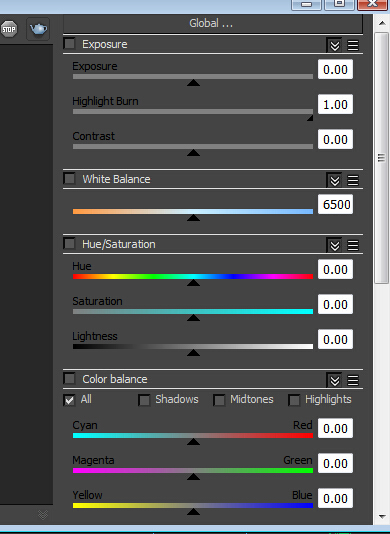Screen dimensions: 390x534
Task: Open the White Balance options menu icon
Action: click(353, 180)
